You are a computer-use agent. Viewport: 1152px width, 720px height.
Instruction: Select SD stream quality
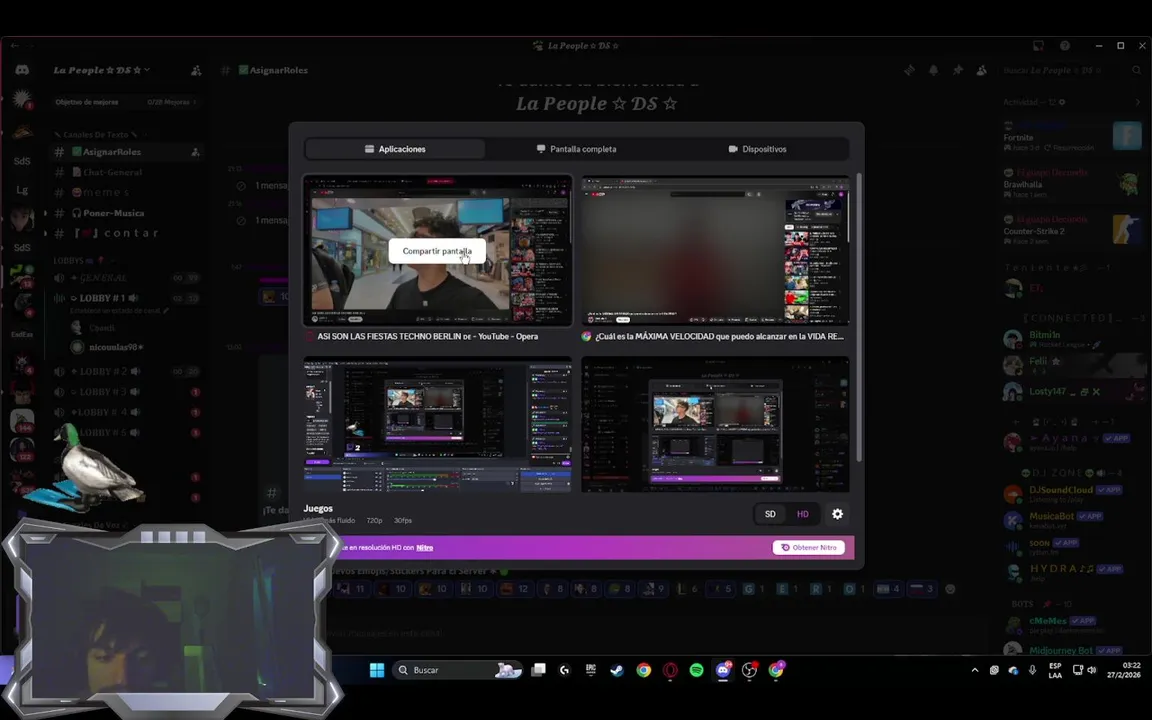[x=770, y=514]
